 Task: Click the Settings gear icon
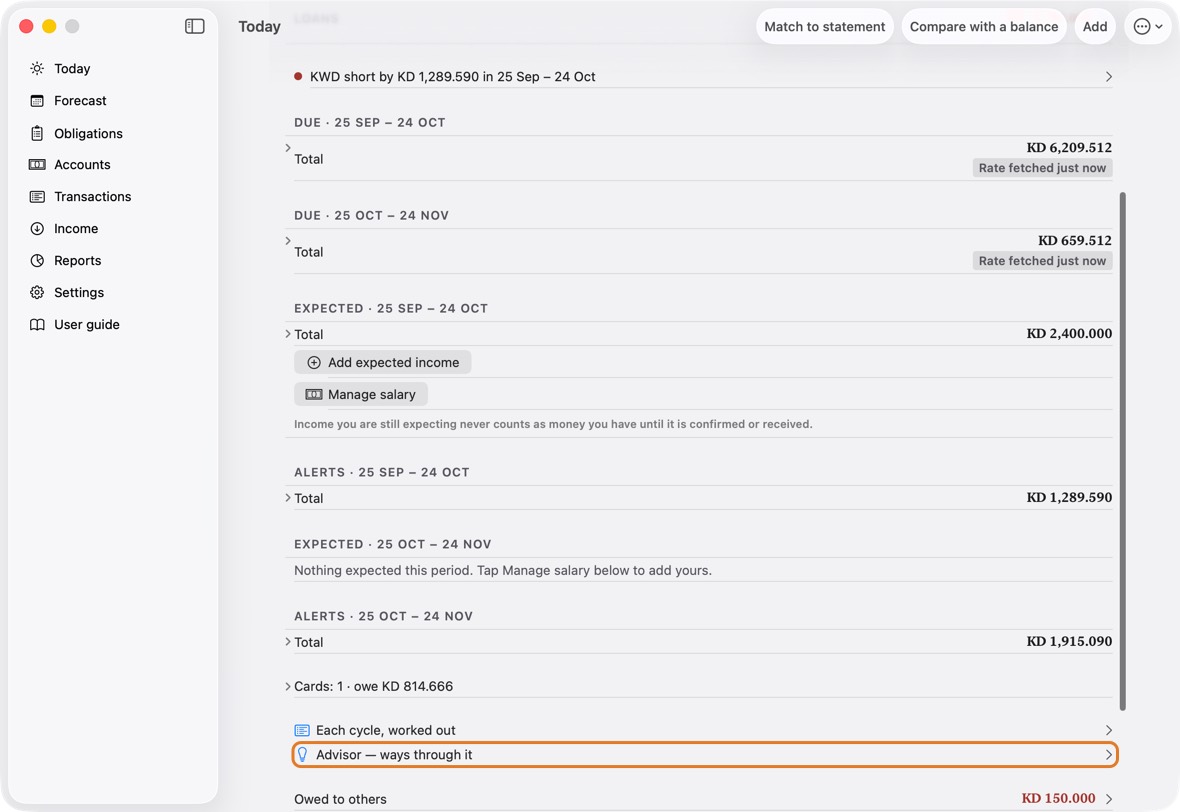(37, 293)
